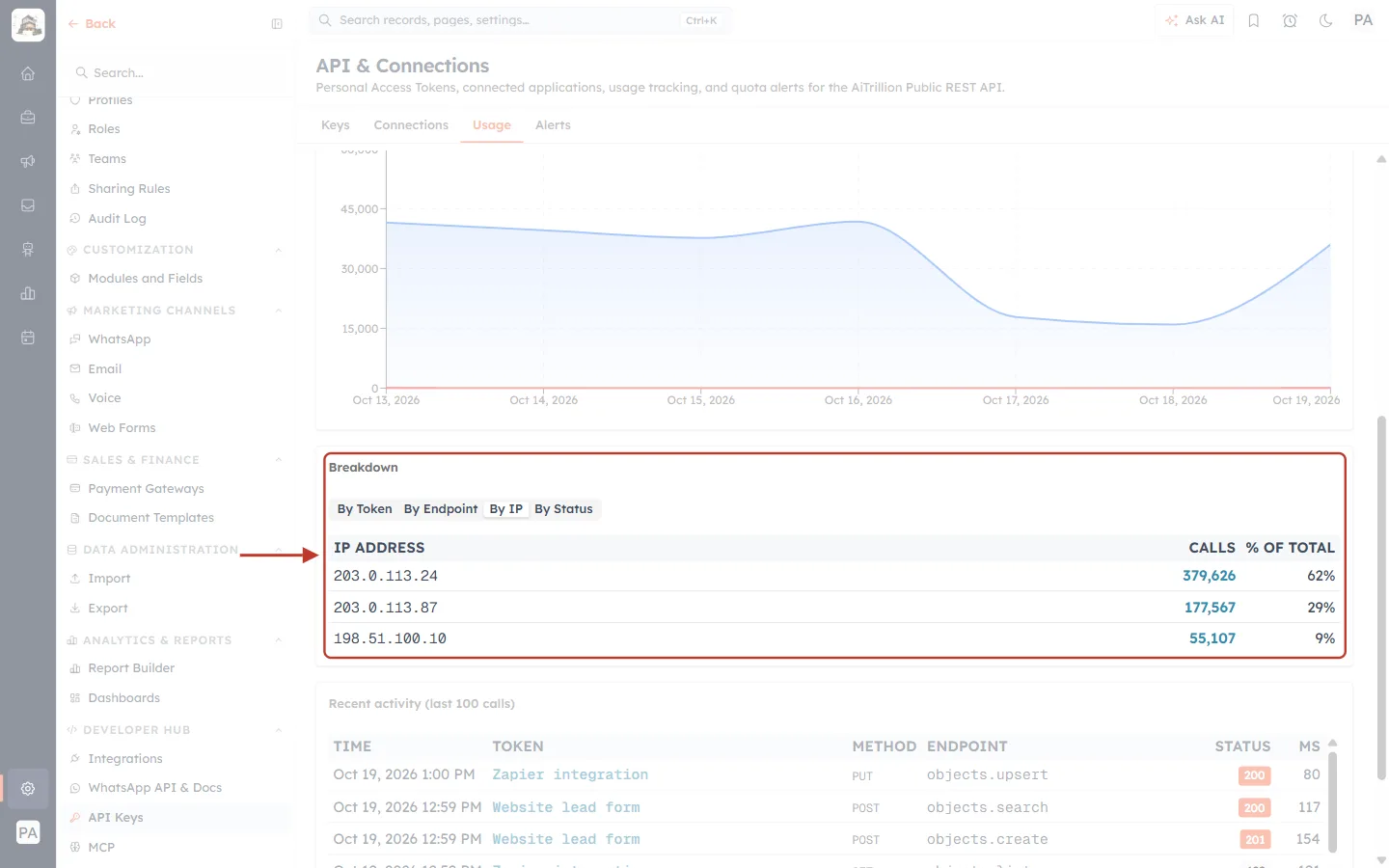Screen dimensions: 1389x868
Task: Click the sidebar Search field
Action: 177,72
